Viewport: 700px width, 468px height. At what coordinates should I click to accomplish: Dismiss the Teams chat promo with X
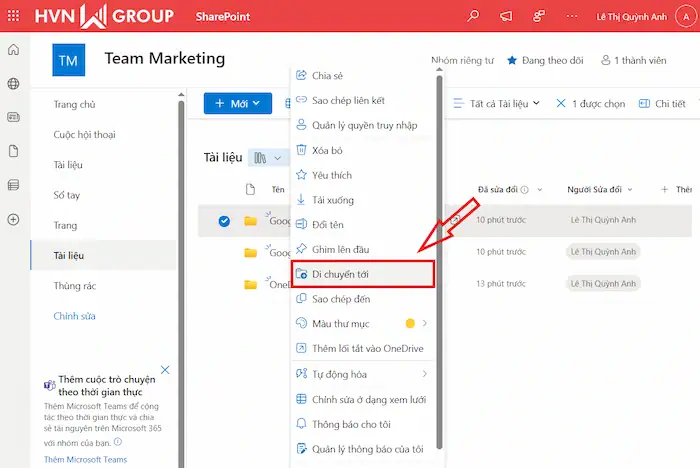(165, 370)
